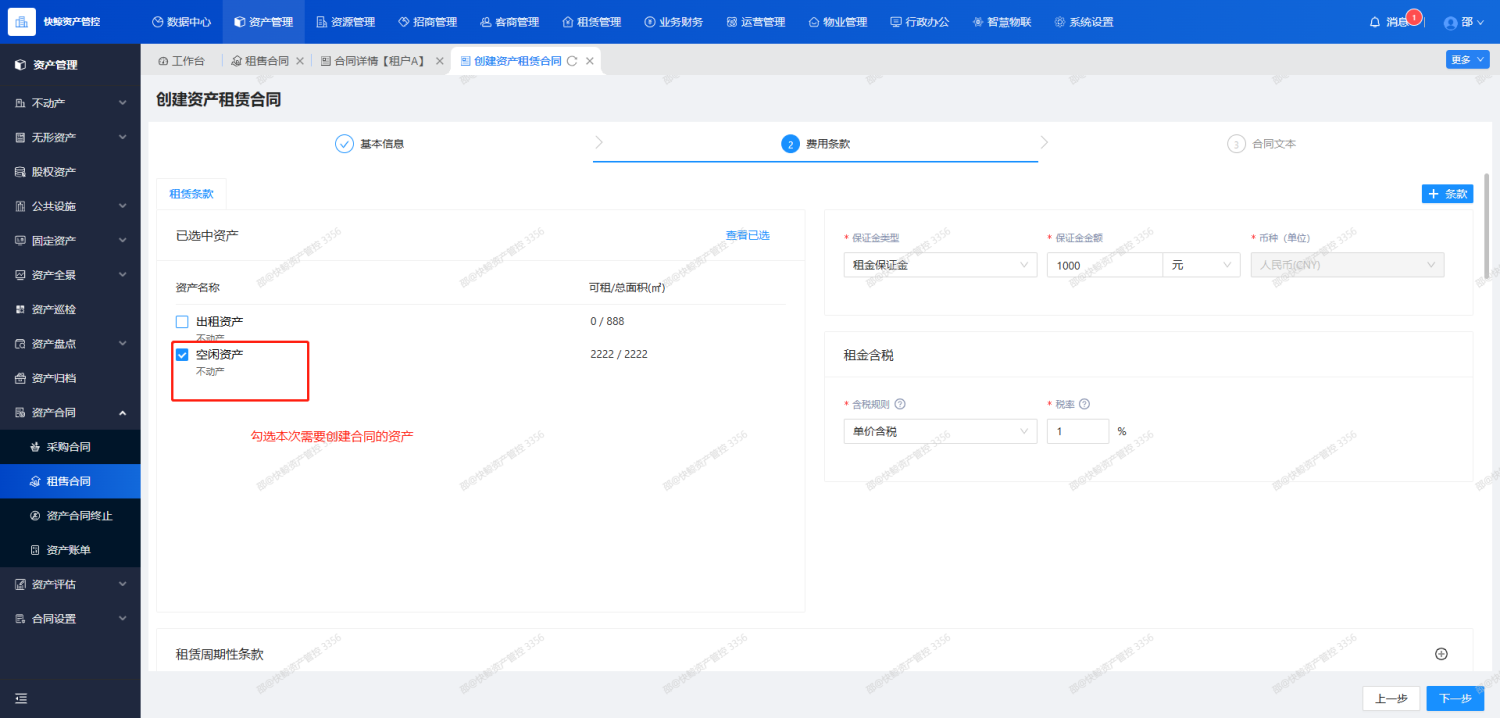
Task: Open the 保证金类型 dropdown
Action: tap(941, 265)
